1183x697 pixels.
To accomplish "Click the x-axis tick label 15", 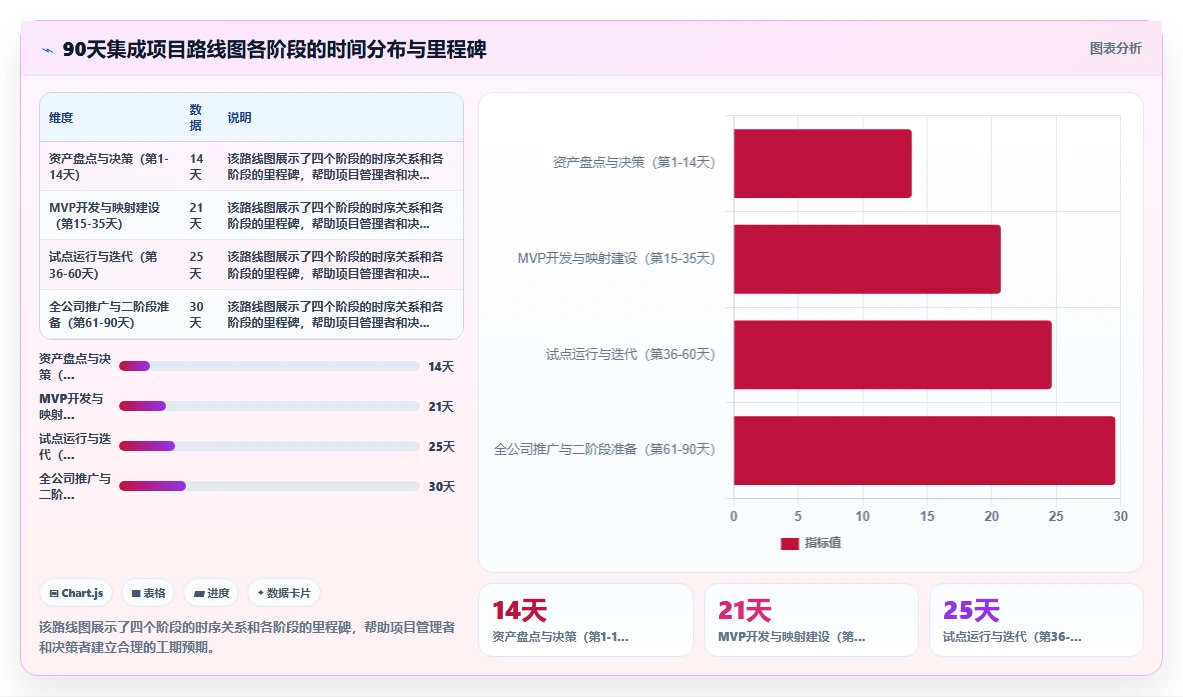I will [926, 516].
